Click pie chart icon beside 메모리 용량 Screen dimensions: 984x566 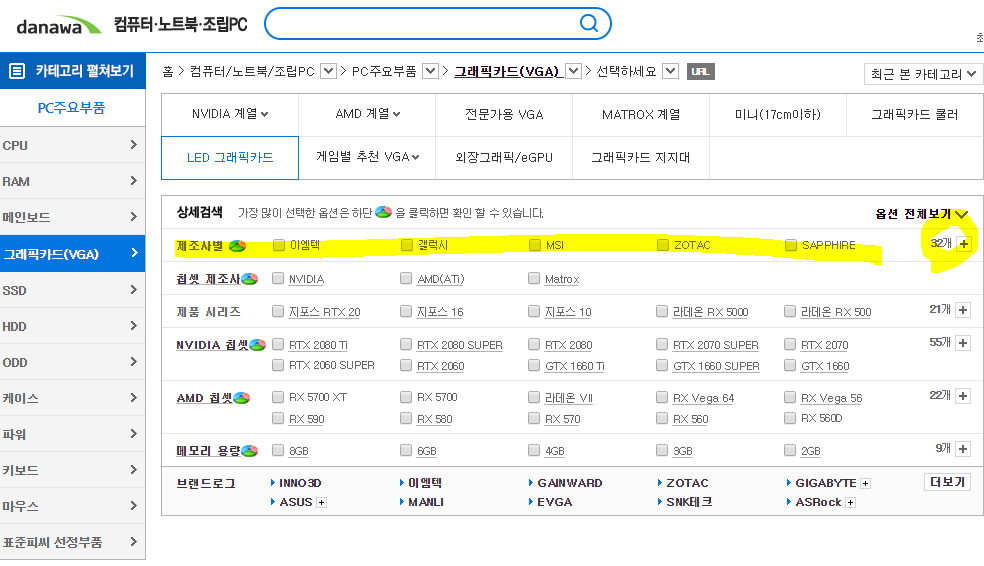[x=250, y=451]
